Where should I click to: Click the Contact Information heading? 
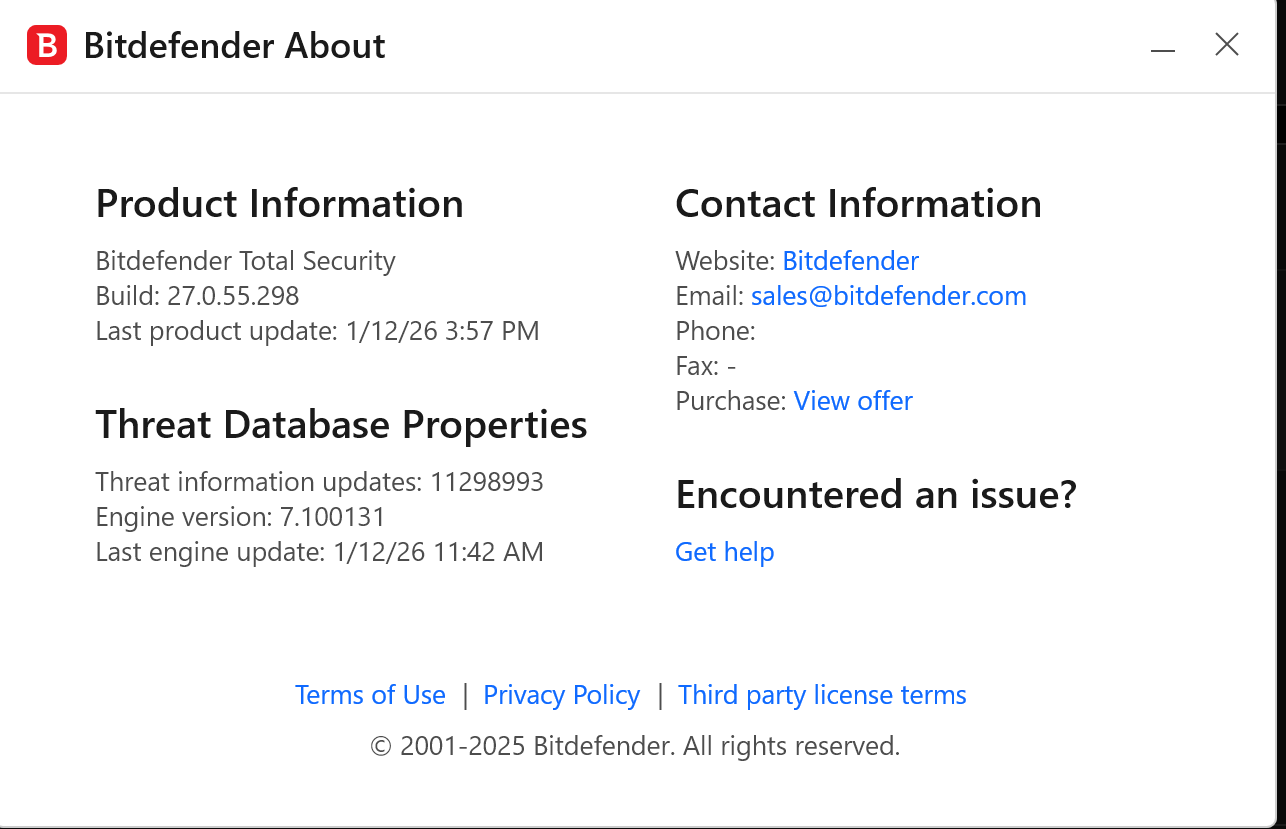pos(858,204)
